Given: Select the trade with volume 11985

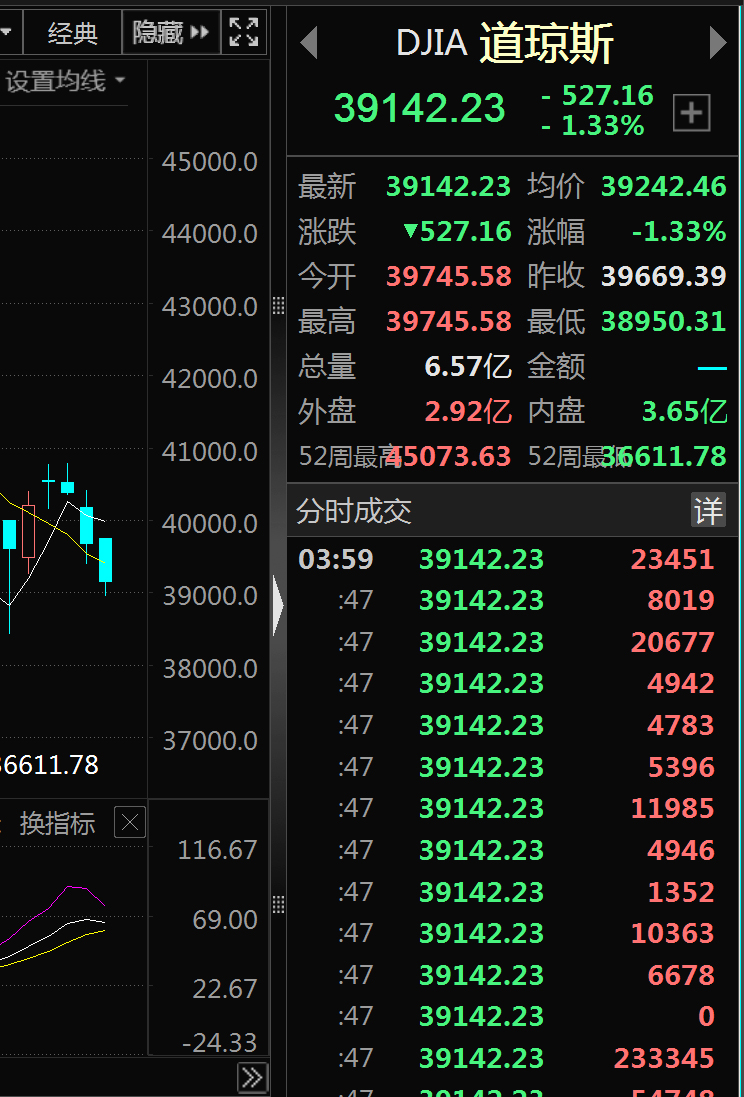Looking at the screenshot, I should click(x=512, y=809).
